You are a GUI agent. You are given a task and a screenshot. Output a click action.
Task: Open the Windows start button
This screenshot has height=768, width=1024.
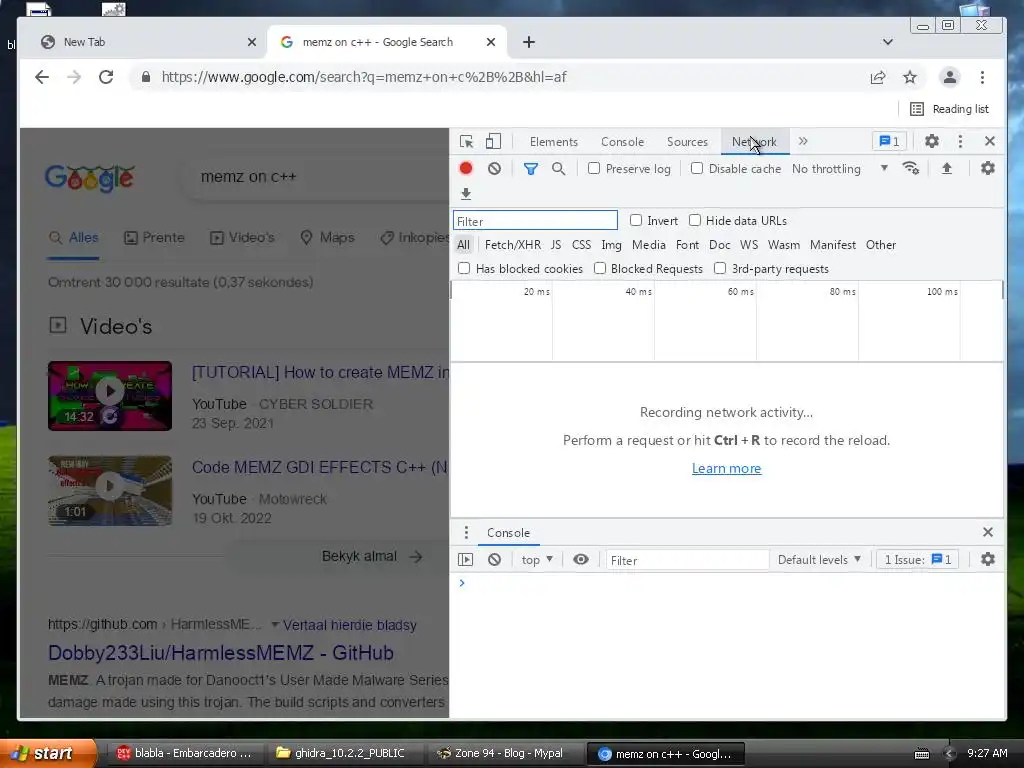(46, 754)
